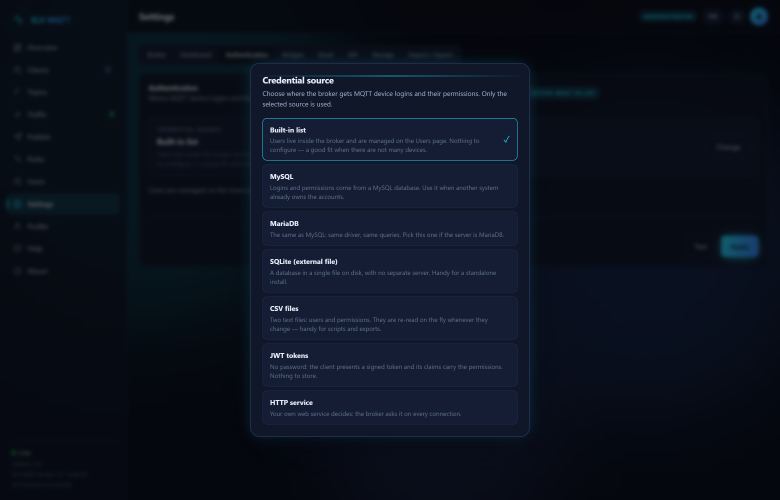Image resolution: width=780 pixels, height=500 pixels.
Task: Click the user avatar in the header
Action: click(x=759, y=16)
